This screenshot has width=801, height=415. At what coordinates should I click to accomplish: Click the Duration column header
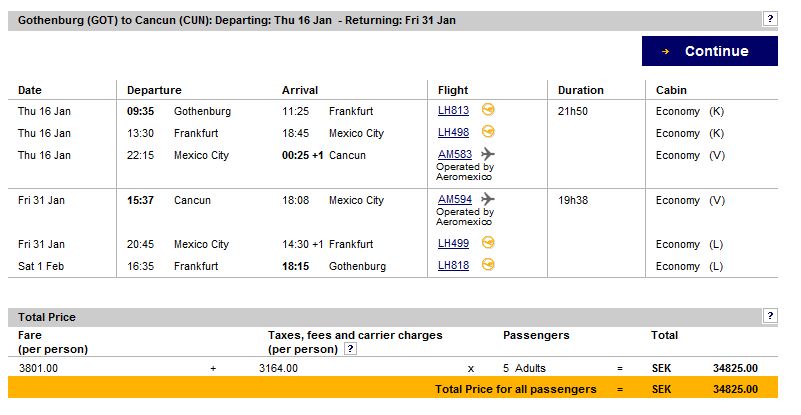[580, 90]
